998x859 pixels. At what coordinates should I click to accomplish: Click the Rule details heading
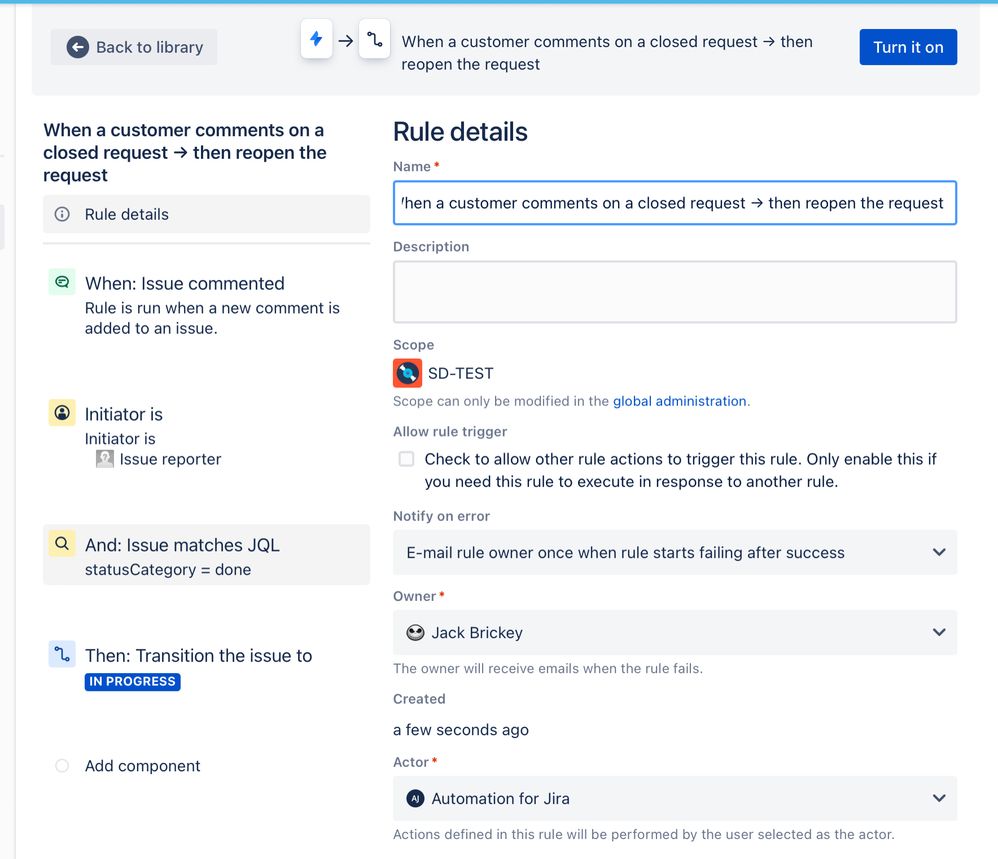coord(460,132)
